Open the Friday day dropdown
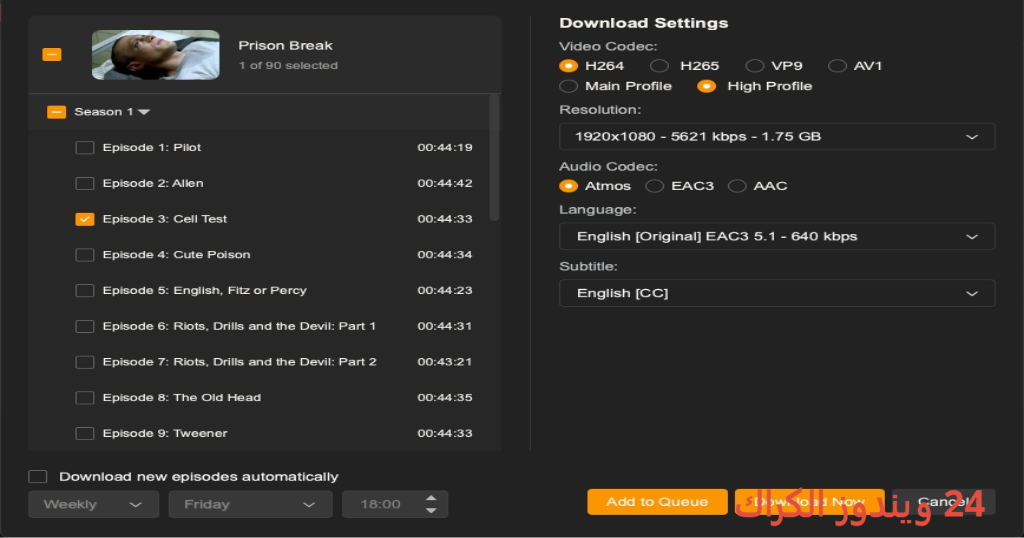The height and width of the screenshot is (538, 1024). [x=251, y=504]
